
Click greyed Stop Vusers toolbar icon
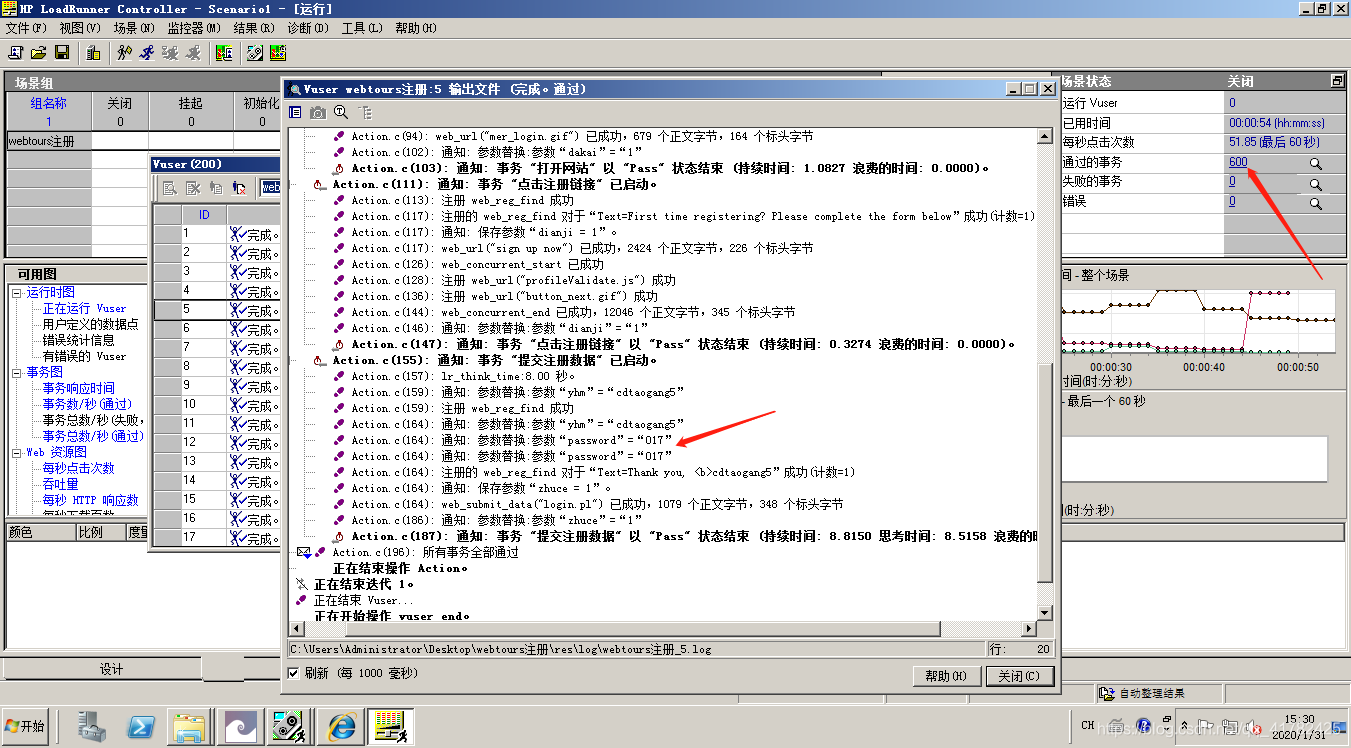click(x=193, y=53)
